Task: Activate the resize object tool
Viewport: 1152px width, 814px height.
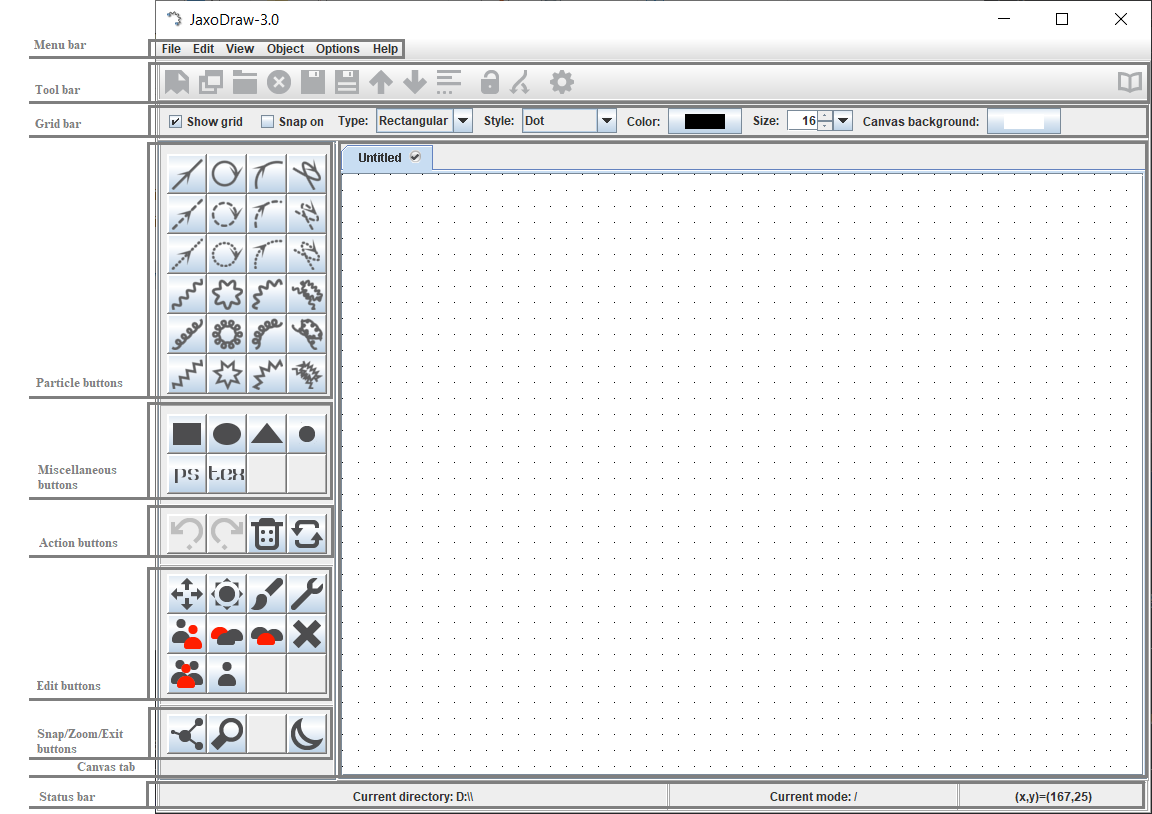Action: [x=226, y=594]
